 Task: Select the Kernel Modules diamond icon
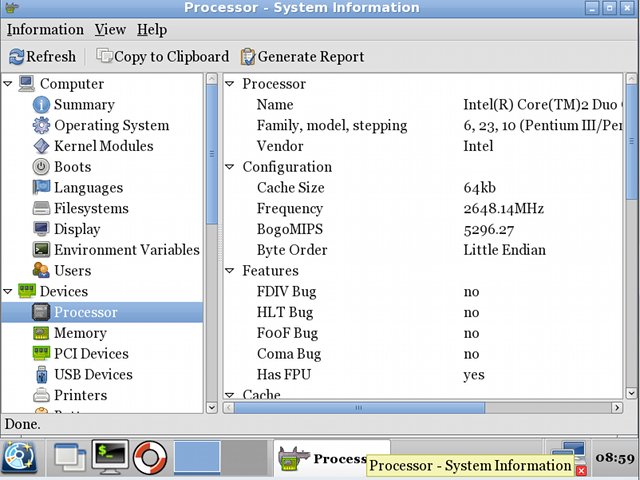41,146
